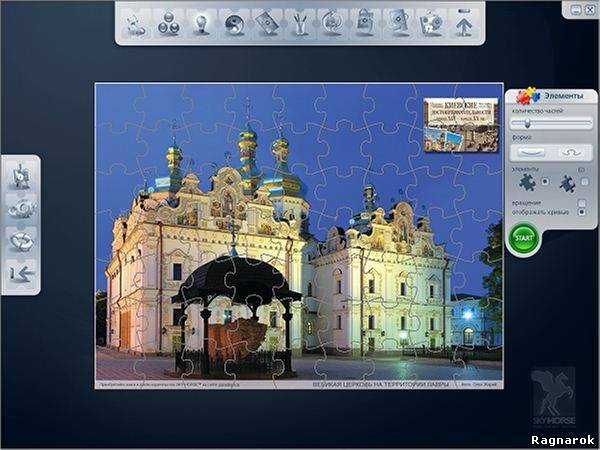Click the Элементы panel header

pyautogui.click(x=563, y=97)
